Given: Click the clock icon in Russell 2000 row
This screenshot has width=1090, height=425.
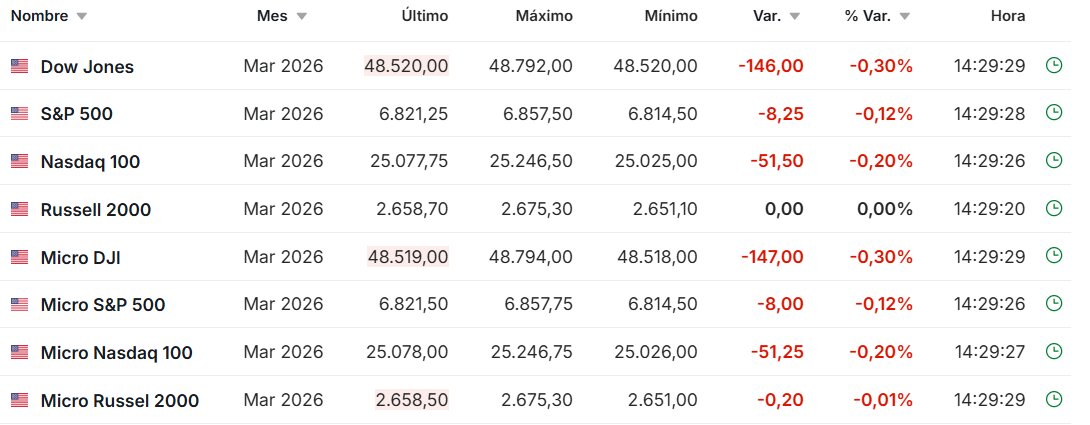Looking at the screenshot, I should point(1053,209).
